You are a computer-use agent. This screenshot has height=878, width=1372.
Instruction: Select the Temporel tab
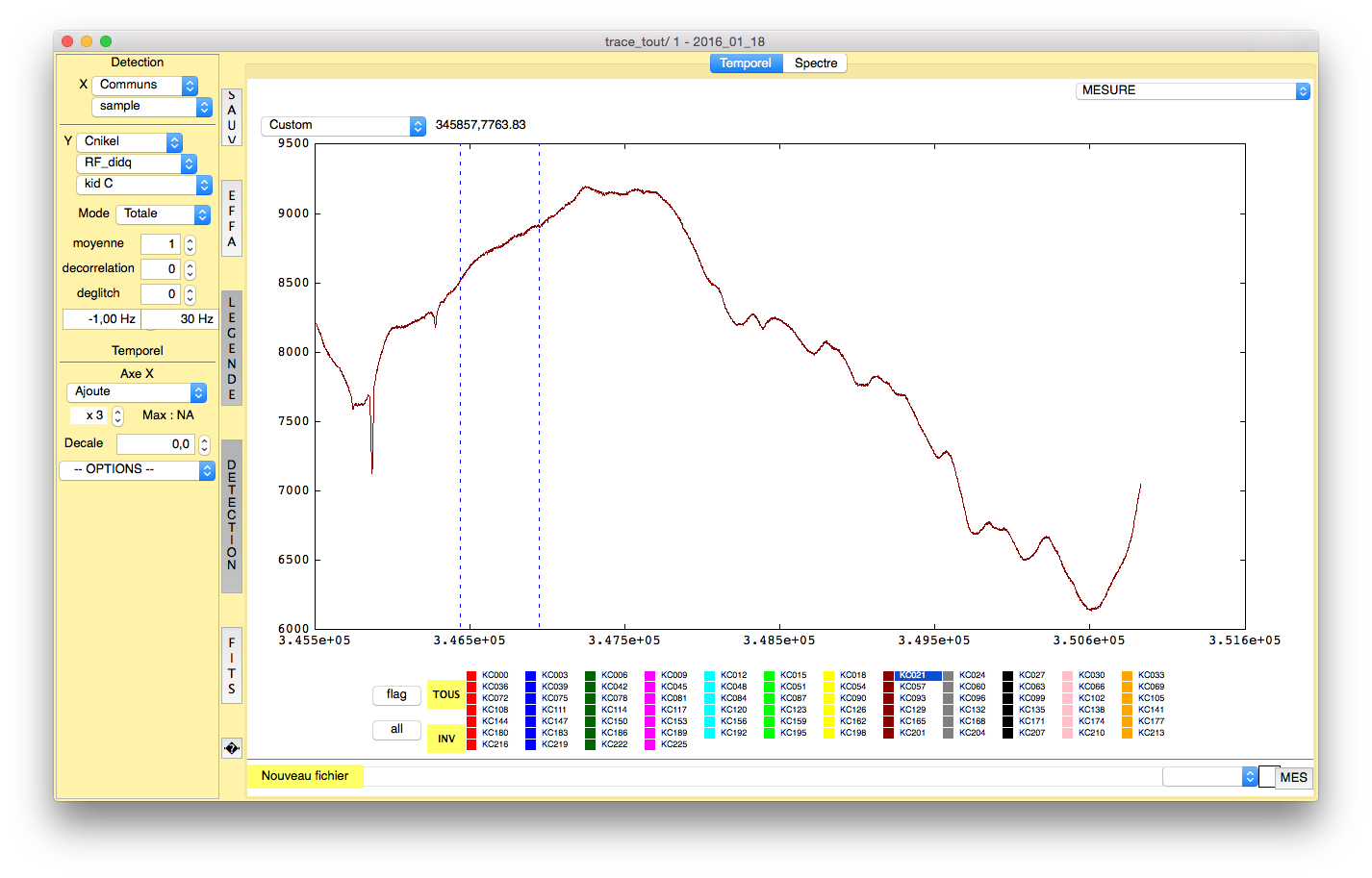point(746,63)
